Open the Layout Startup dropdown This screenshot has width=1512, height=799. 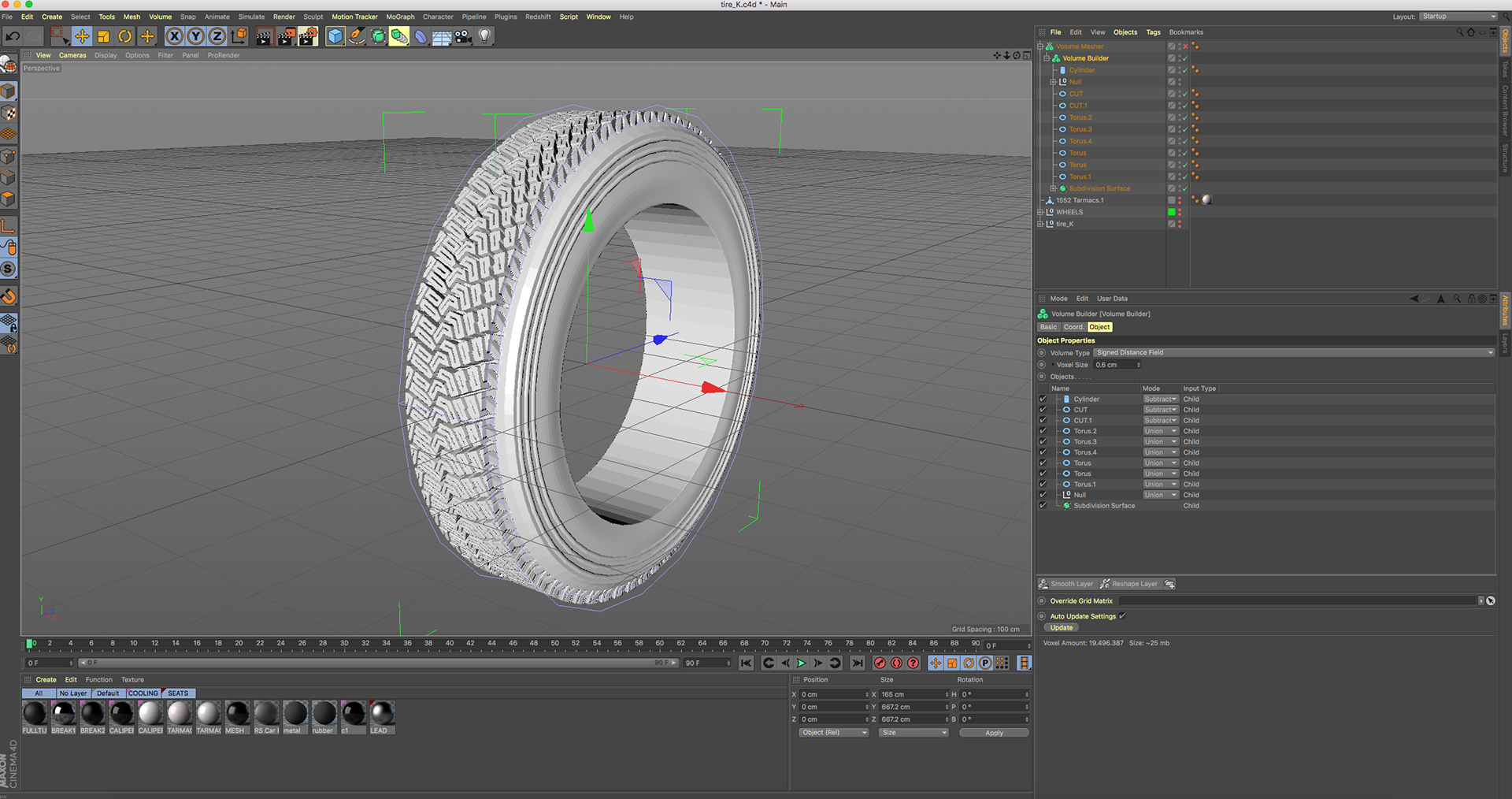[x=1458, y=17]
